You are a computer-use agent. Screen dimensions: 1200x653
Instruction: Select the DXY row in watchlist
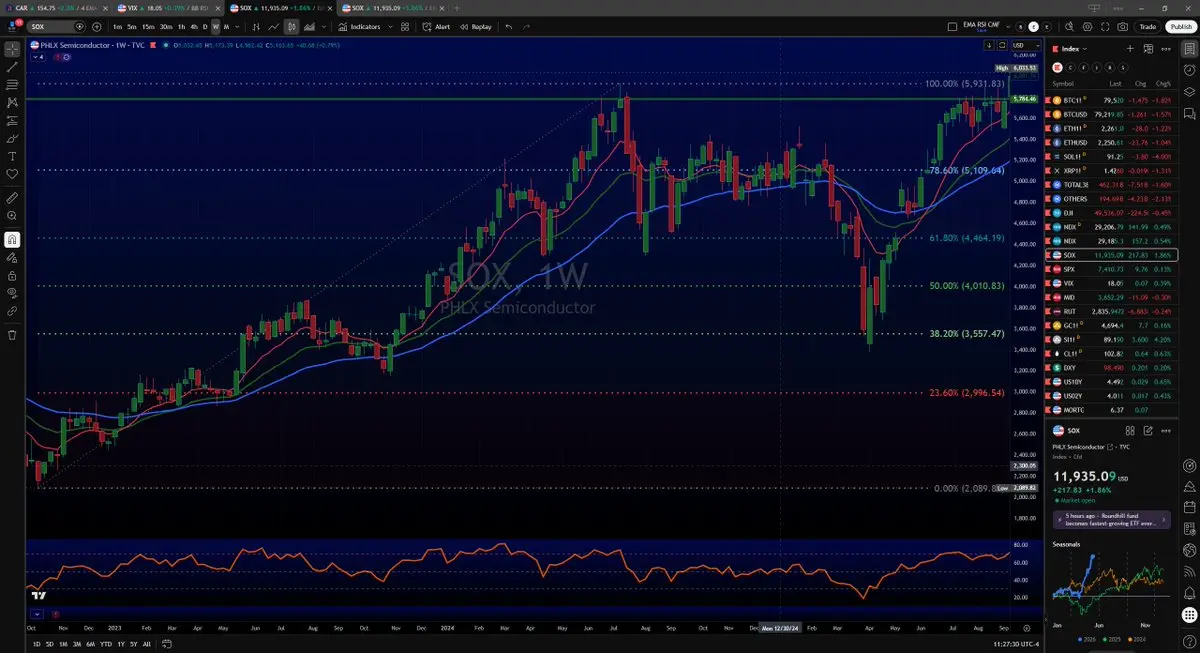[1111, 368]
